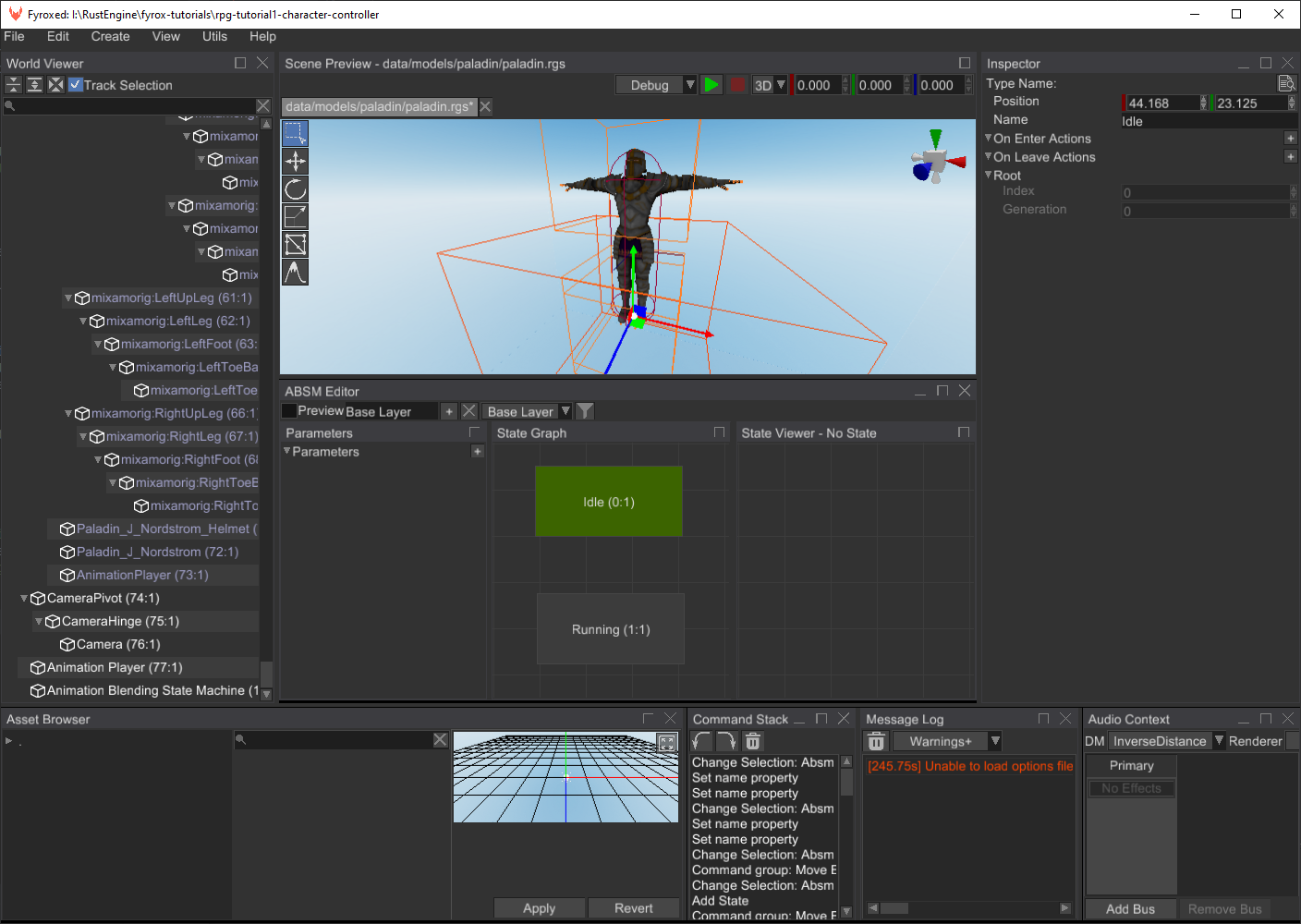Click the scene orientation gizmo
This screenshot has height=924, width=1301.
pos(937,158)
